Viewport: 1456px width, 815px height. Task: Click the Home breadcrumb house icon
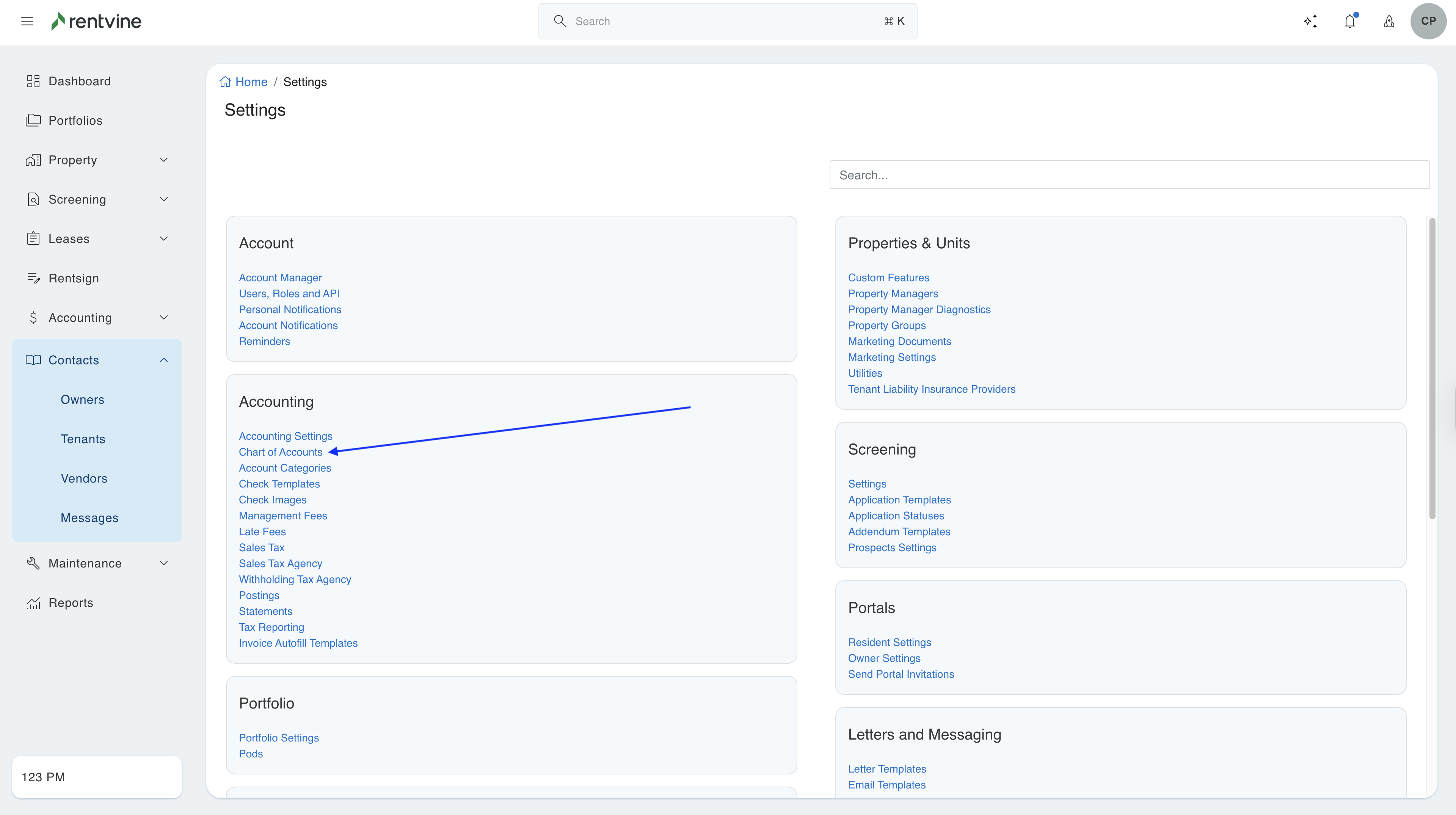click(x=225, y=82)
